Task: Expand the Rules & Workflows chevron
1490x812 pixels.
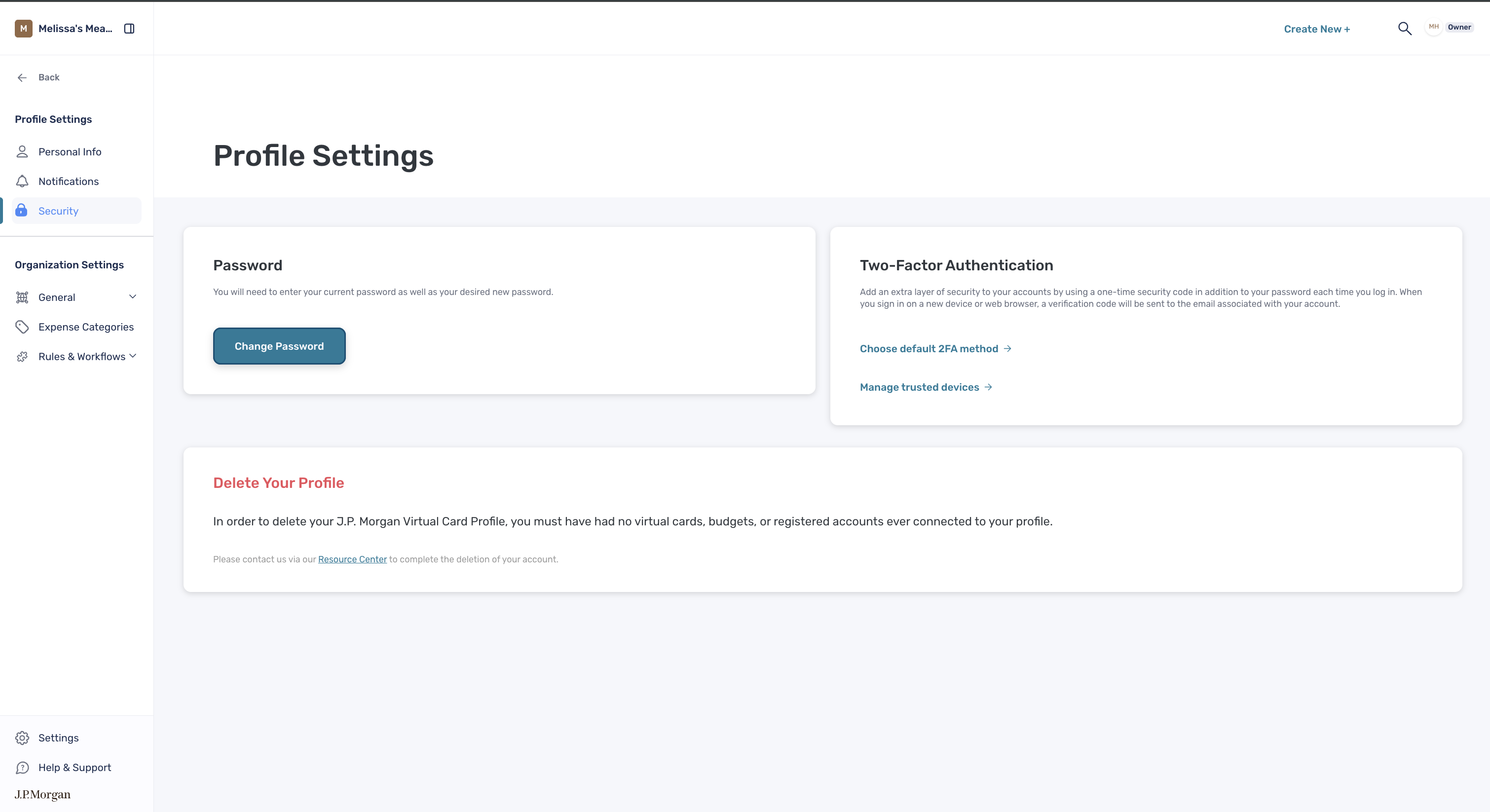Action: [133, 356]
